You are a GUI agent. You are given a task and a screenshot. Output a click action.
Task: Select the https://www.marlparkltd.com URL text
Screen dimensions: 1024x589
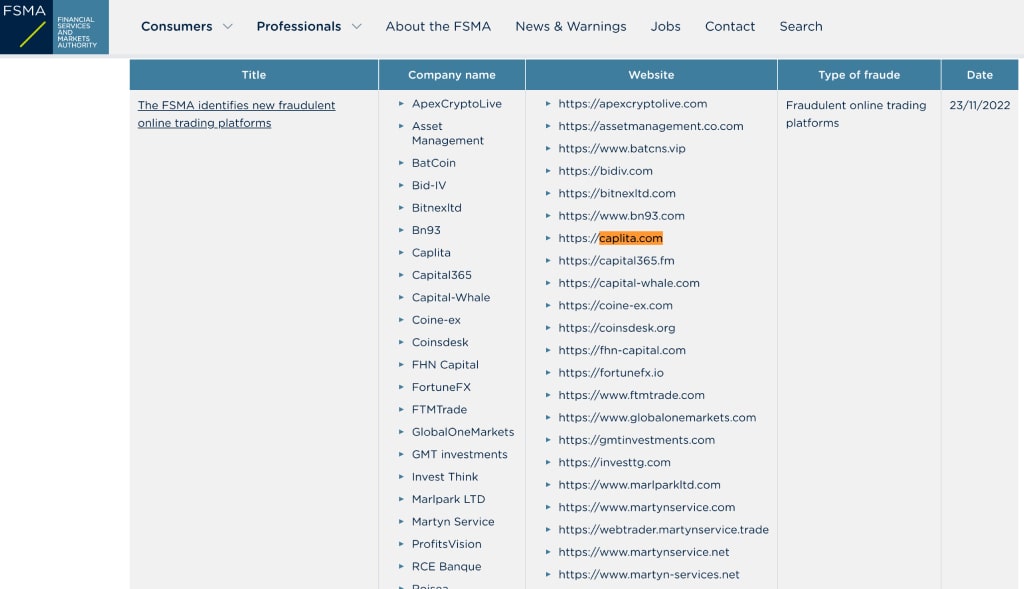coord(639,485)
